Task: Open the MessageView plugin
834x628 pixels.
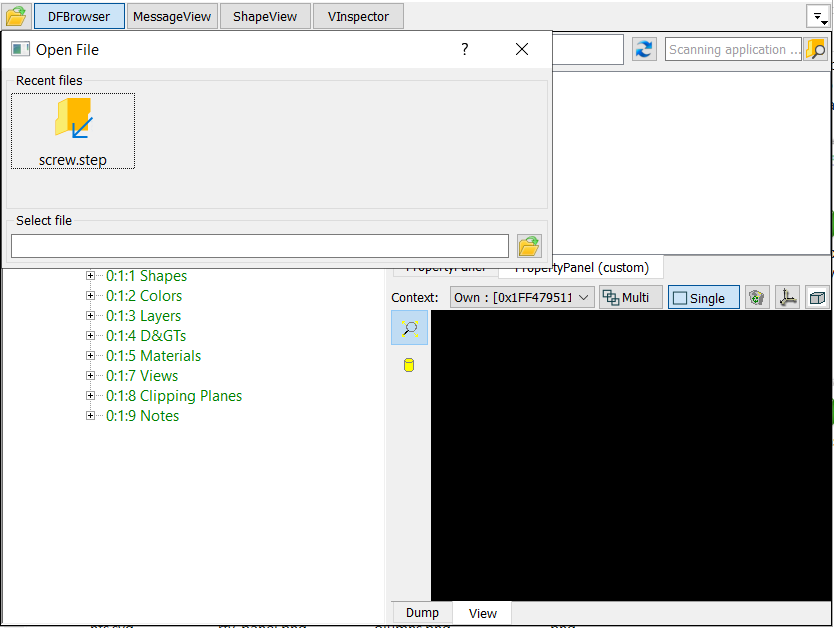Action: pos(172,16)
